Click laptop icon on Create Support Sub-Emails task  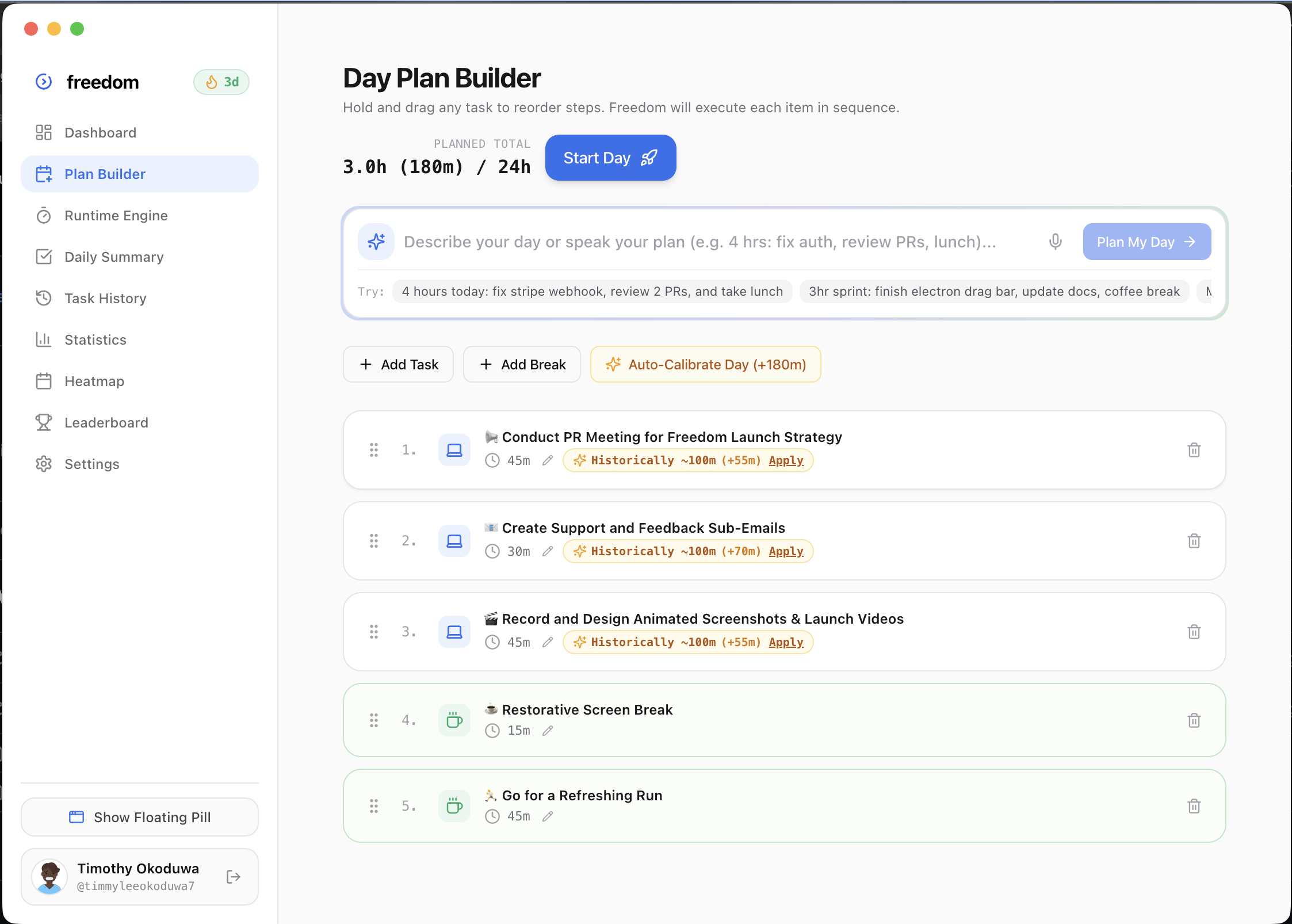[454, 541]
